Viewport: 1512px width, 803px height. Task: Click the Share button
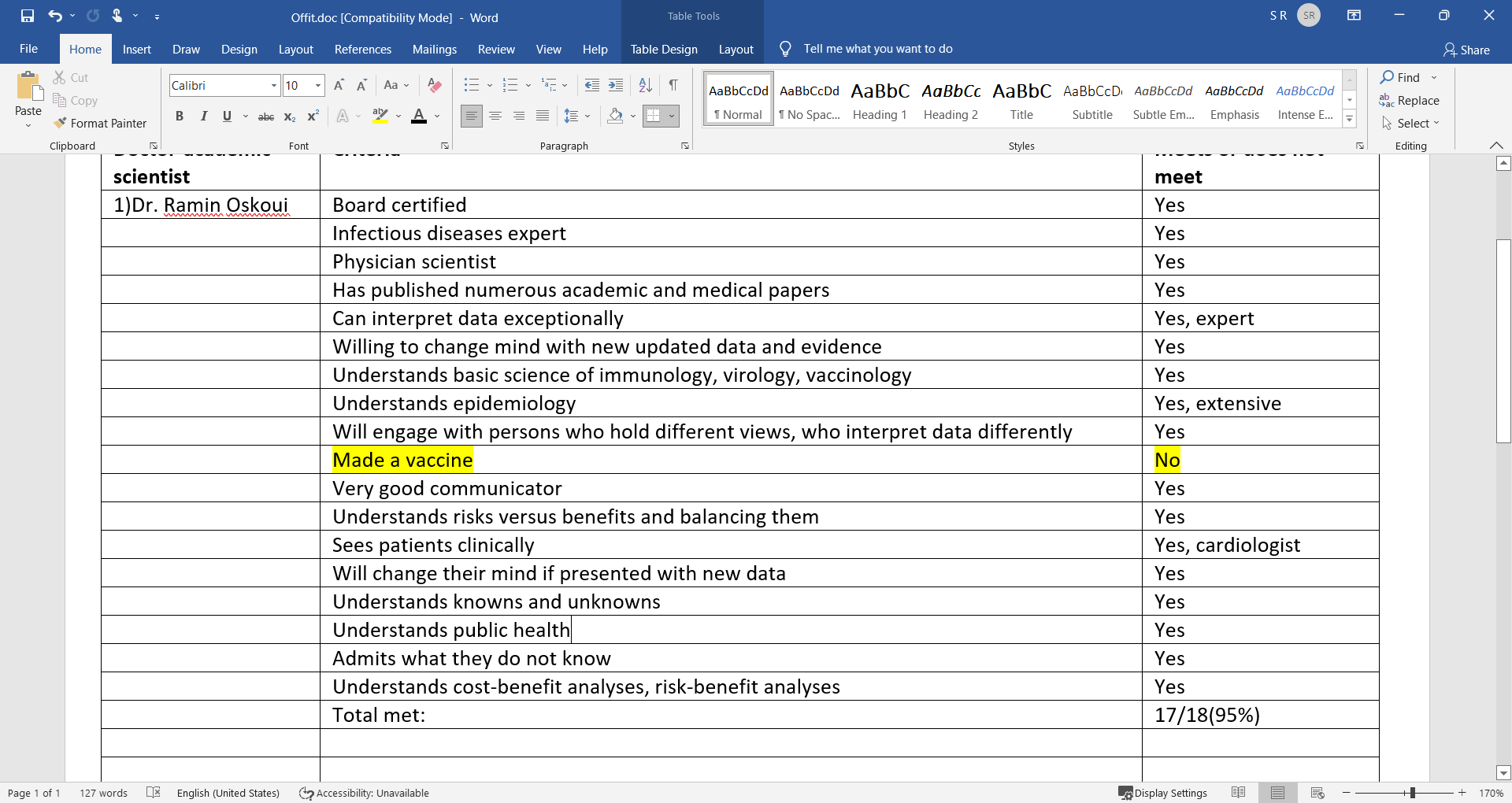coord(1466,50)
